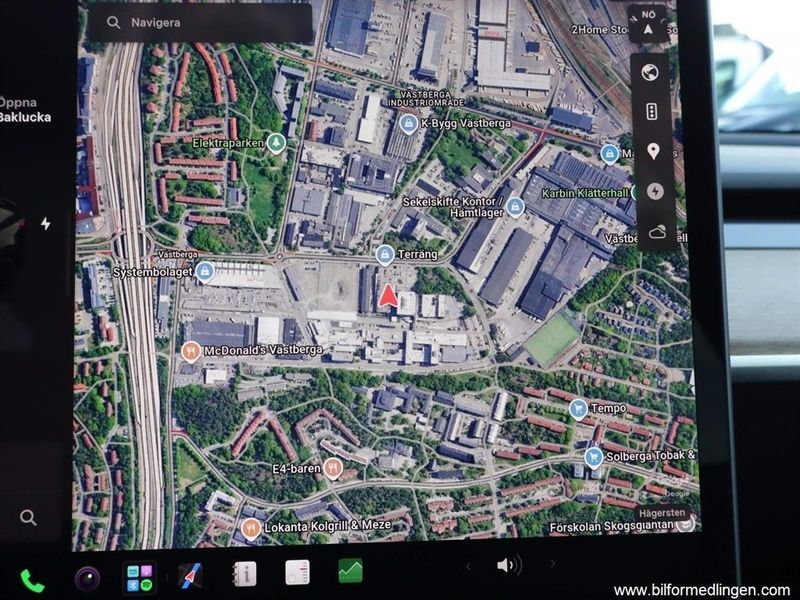Select the E4-baren restaurant marker
This screenshot has width=800, height=600.
click(x=333, y=468)
